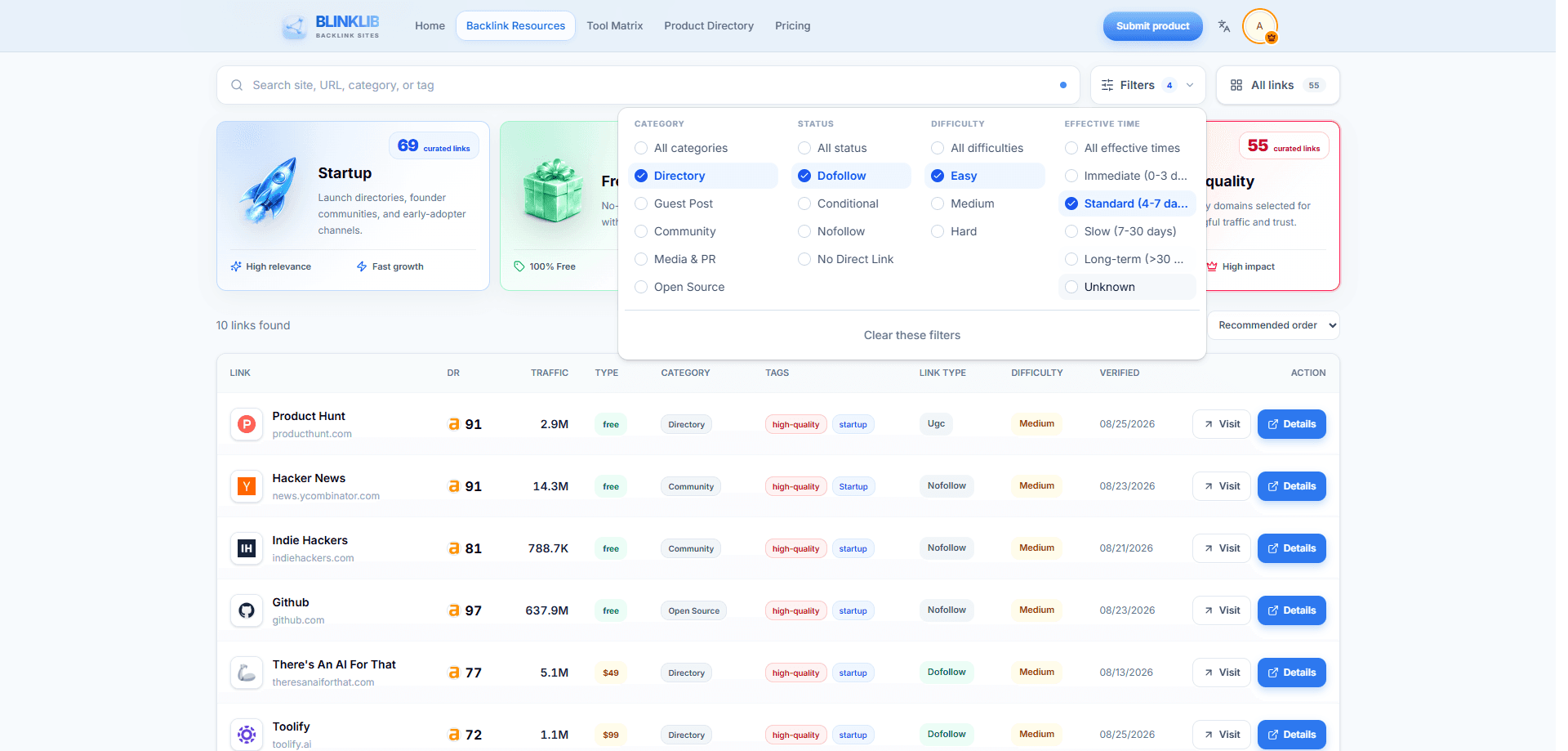Go to Tool Matrix page
This screenshot has height=751, width=1568.
[x=615, y=26]
